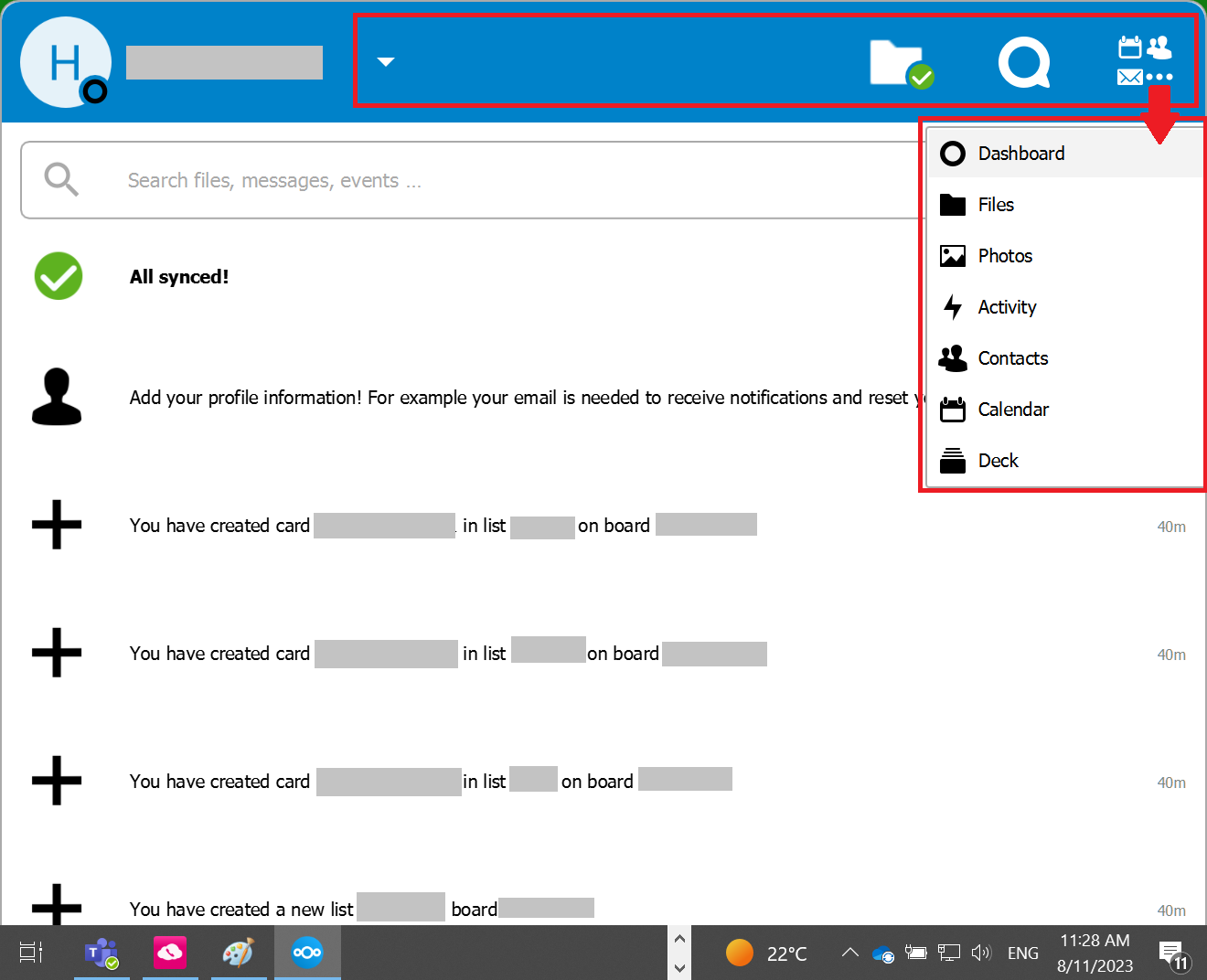Image resolution: width=1207 pixels, height=980 pixels.
Task: Select Activity from apps menu
Action: coord(1065,307)
